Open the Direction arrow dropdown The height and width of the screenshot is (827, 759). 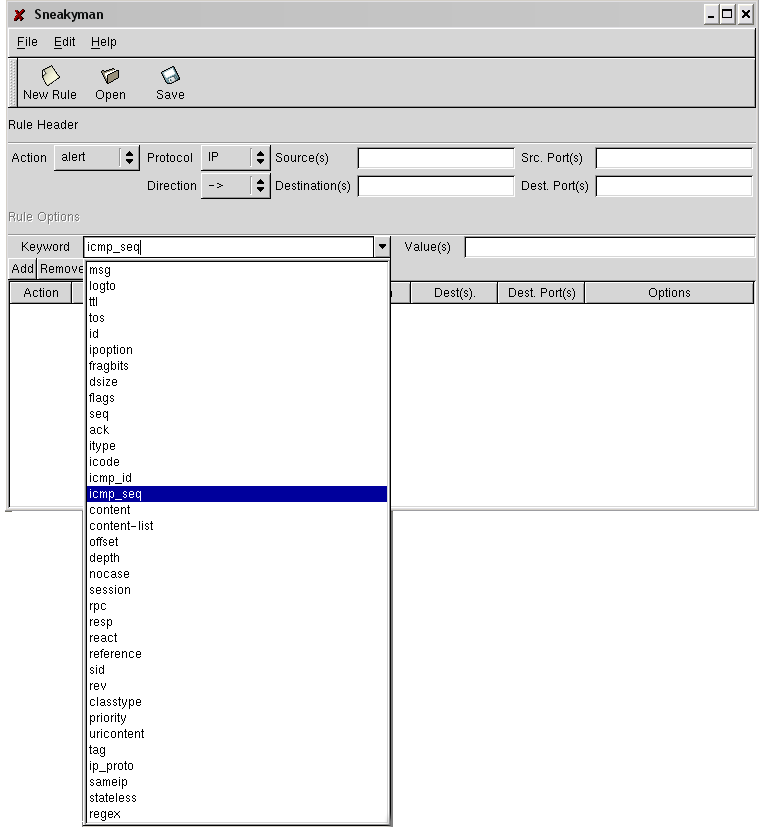(235, 186)
